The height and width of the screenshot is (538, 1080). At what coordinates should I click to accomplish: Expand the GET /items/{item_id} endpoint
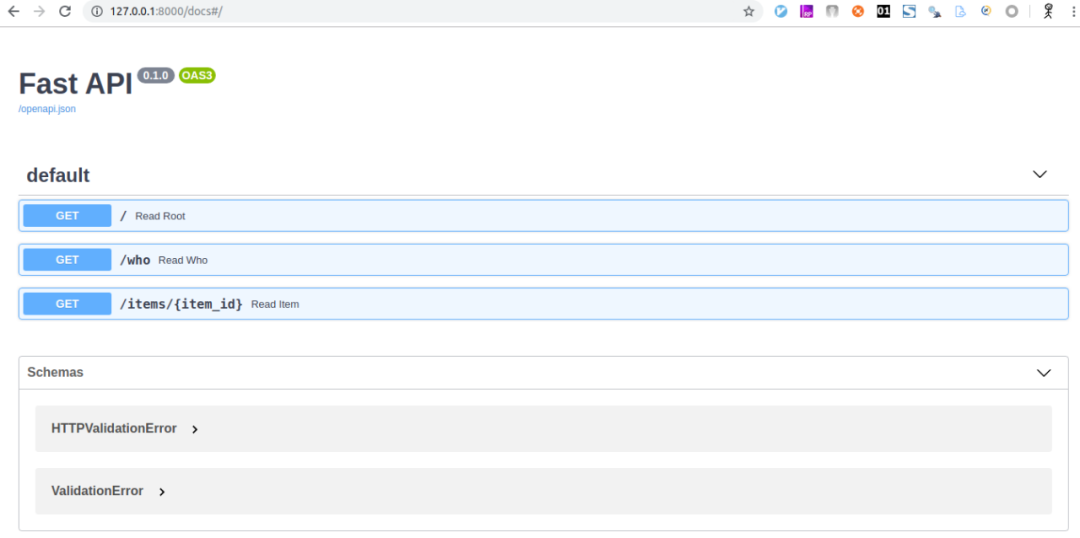pyautogui.click(x=543, y=304)
